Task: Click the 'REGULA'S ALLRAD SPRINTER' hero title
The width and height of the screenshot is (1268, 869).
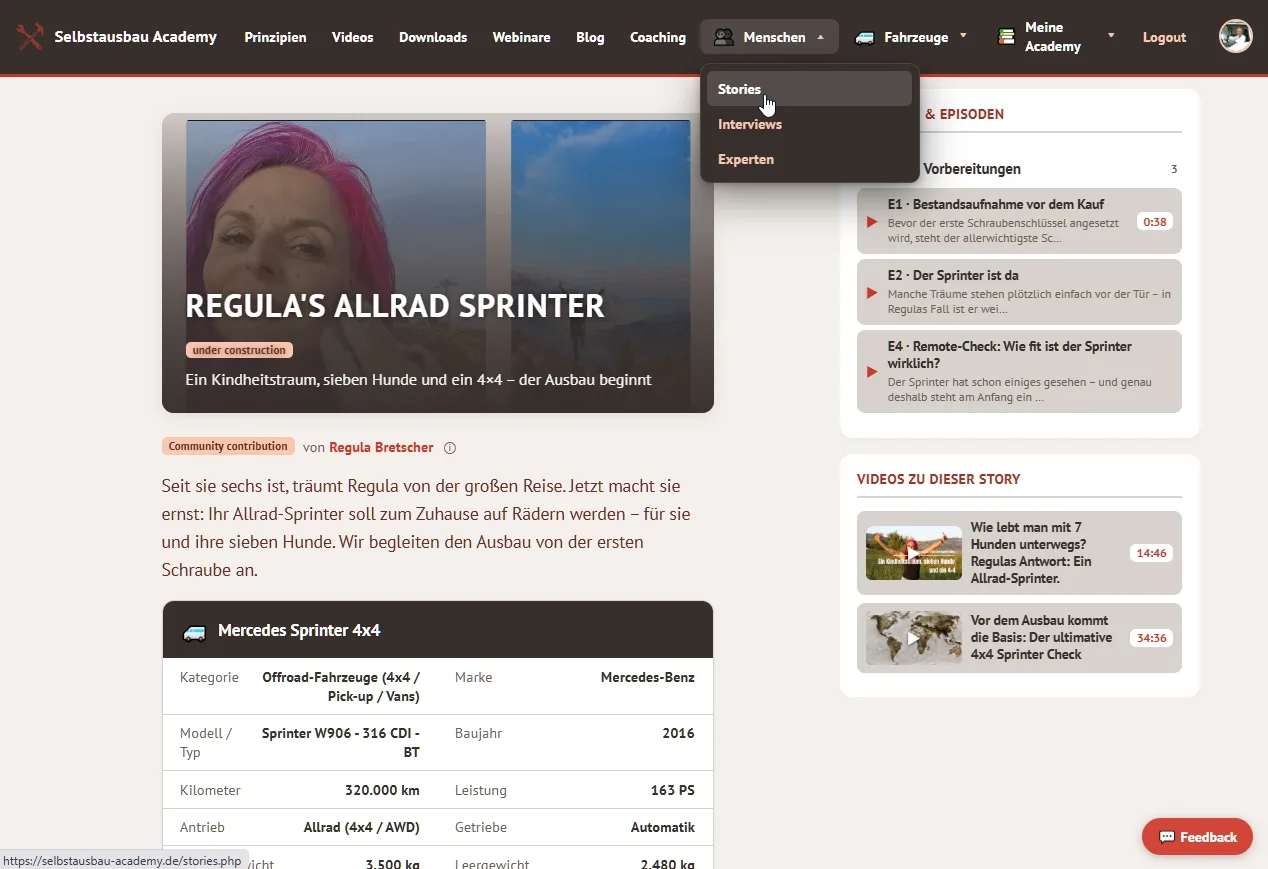Action: click(395, 306)
